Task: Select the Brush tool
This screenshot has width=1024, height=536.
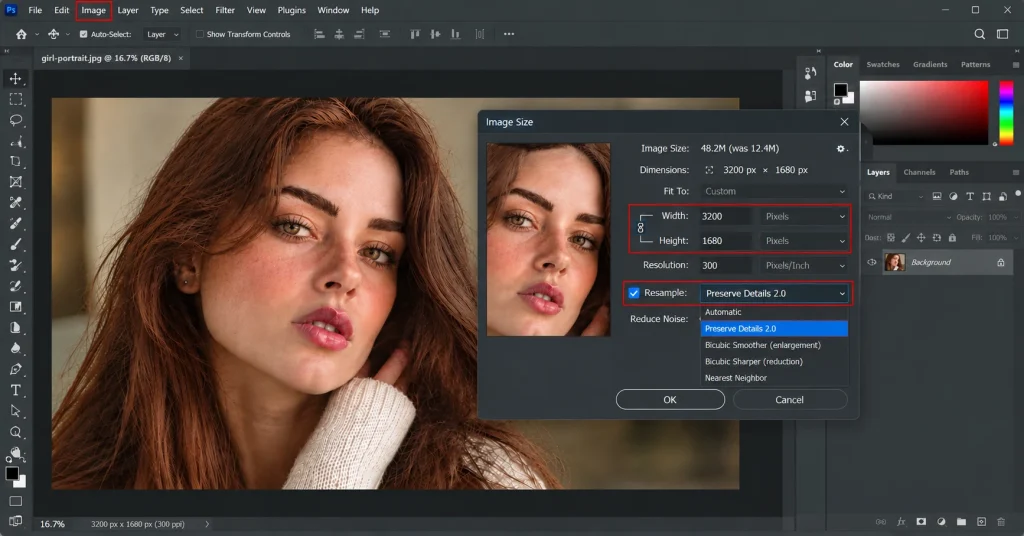Action: [15, 244]
